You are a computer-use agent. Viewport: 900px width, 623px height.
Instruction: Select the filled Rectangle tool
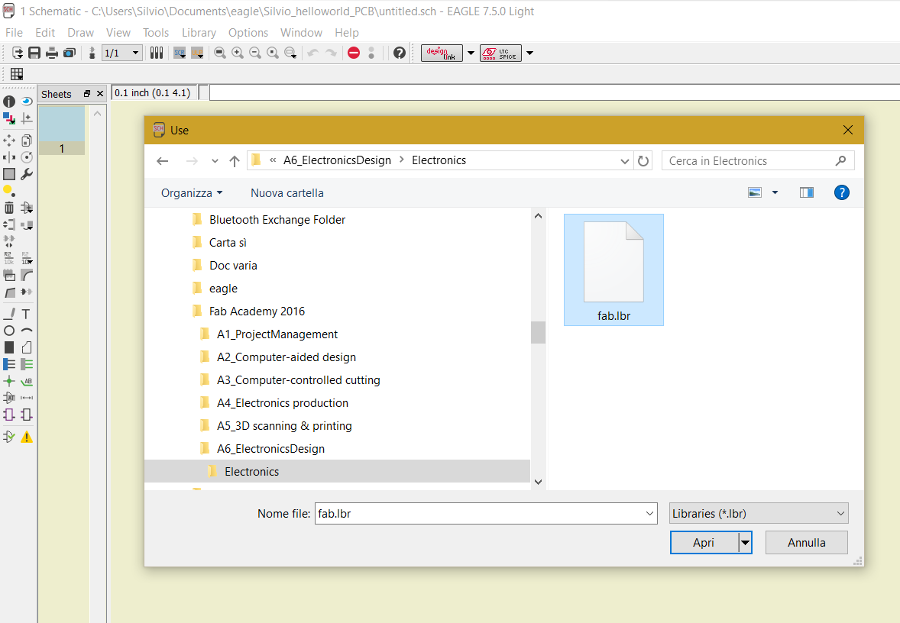coord(9,347)
